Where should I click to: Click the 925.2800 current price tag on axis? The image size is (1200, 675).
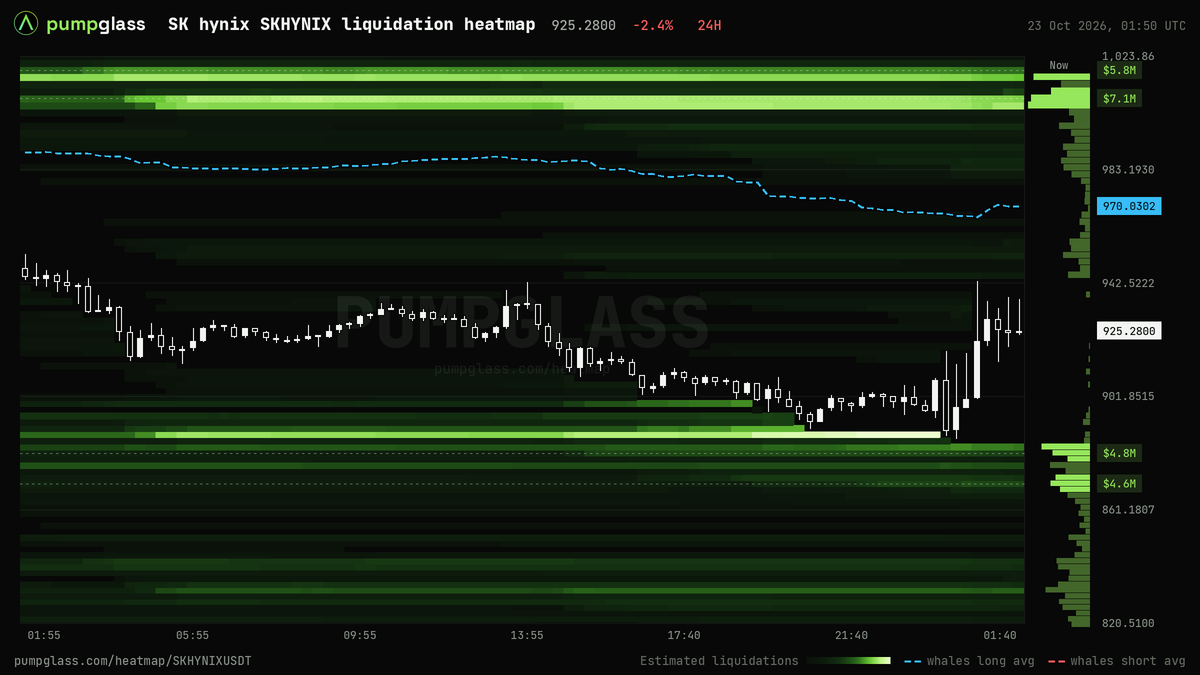coord(1129,331)
